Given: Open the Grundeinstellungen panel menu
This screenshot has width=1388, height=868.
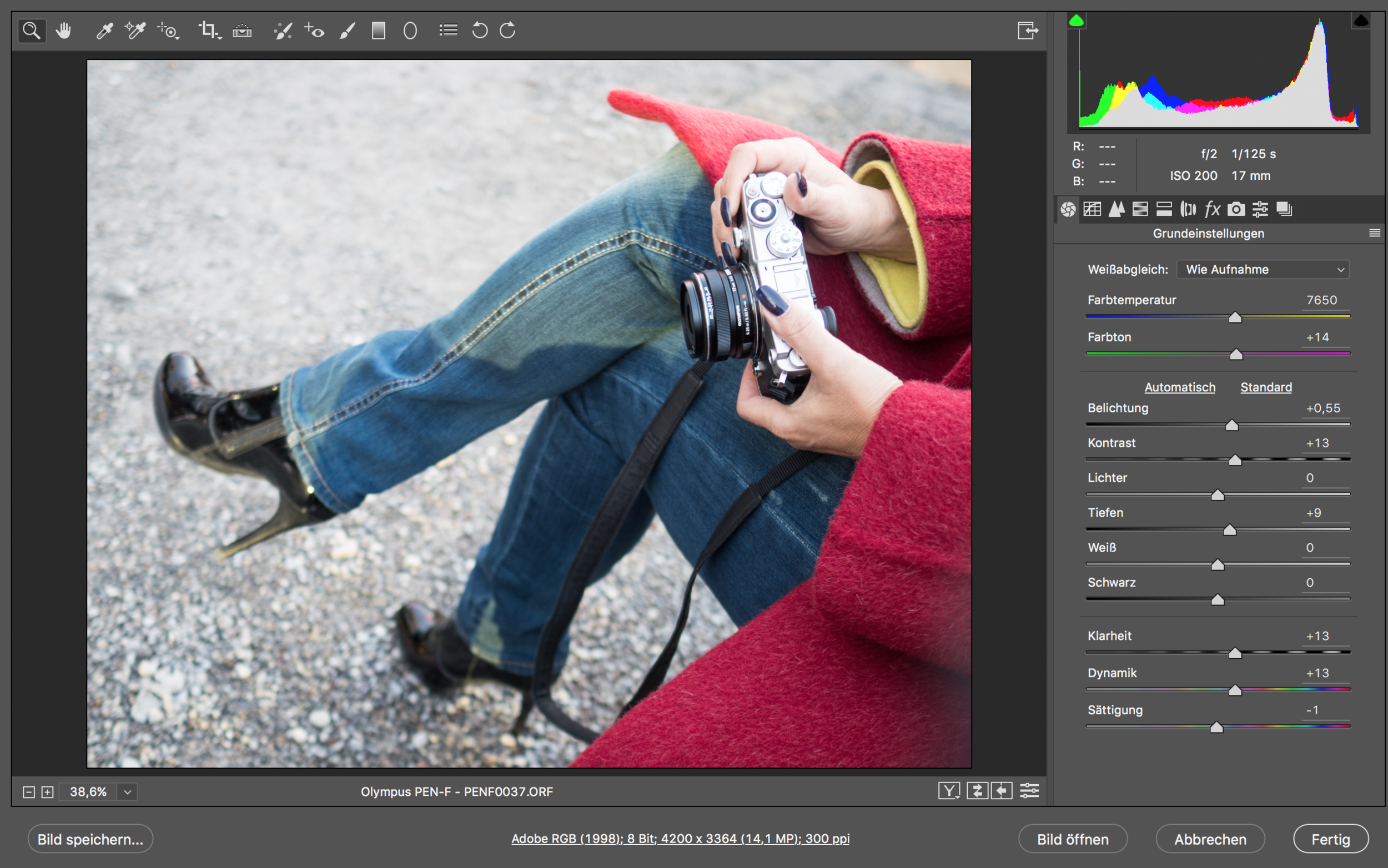Looking at the screenshot, I should [1374, 233].
